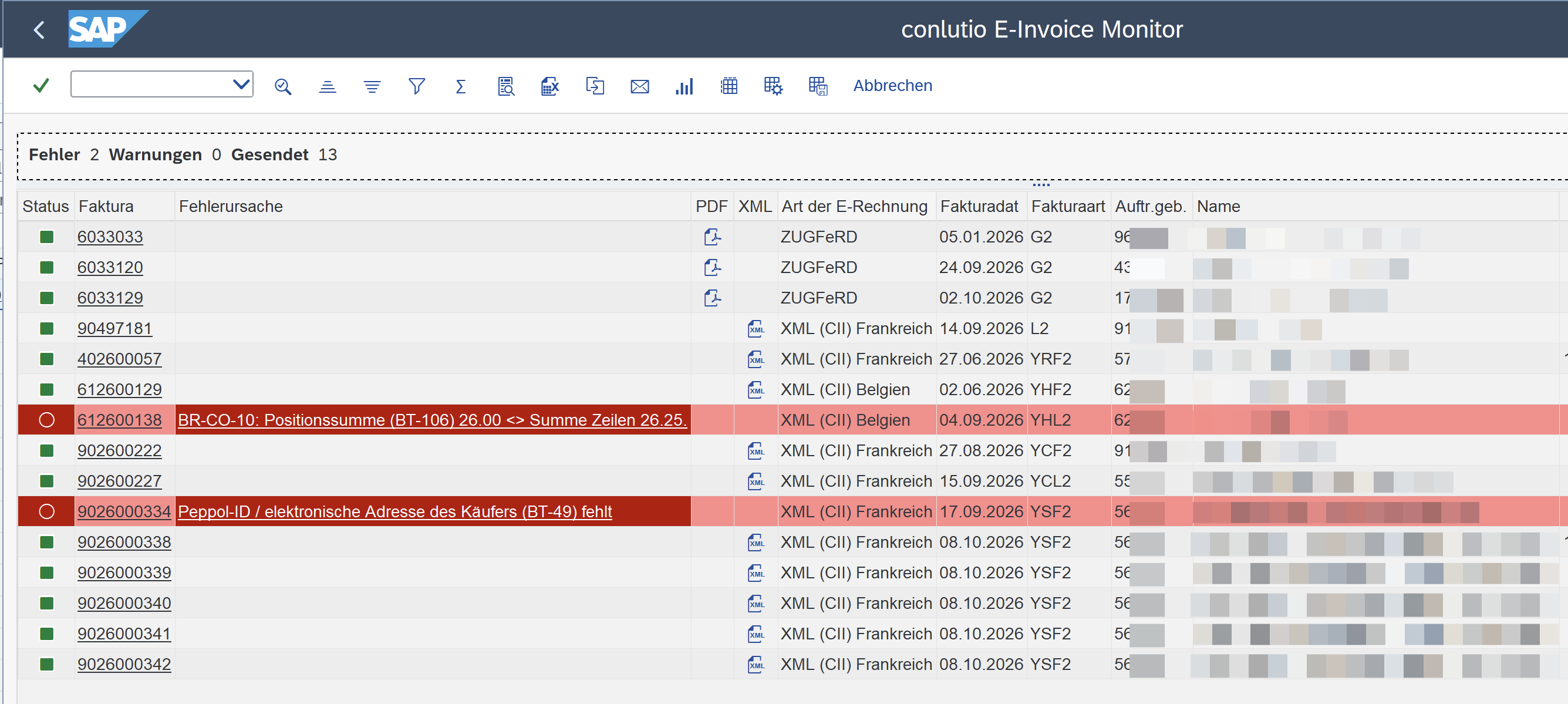Open invoice link 9026000340
The height and width of the screenshot is (704, 1568).
pos(124,604)
